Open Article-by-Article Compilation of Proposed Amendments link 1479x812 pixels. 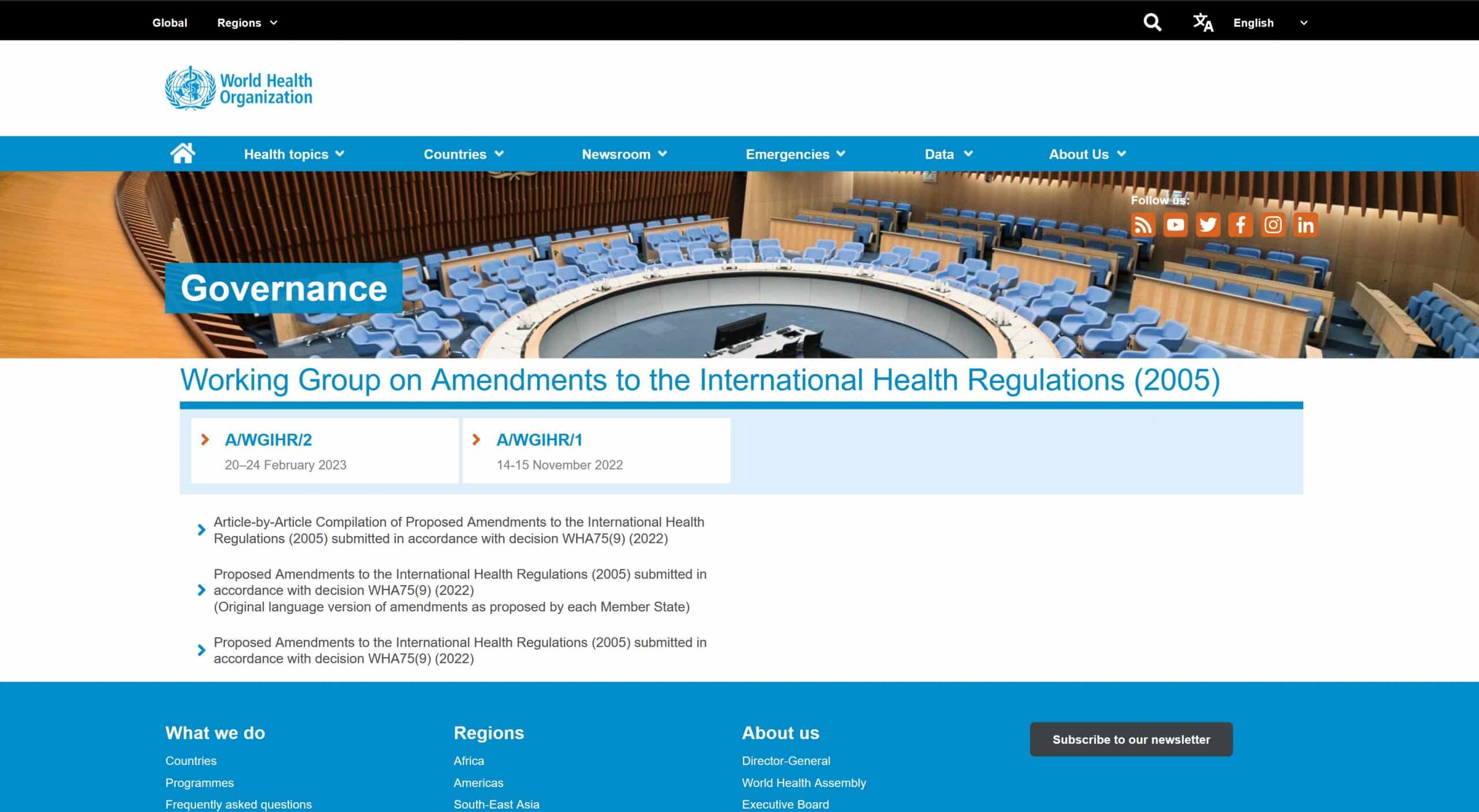[459, 530]
